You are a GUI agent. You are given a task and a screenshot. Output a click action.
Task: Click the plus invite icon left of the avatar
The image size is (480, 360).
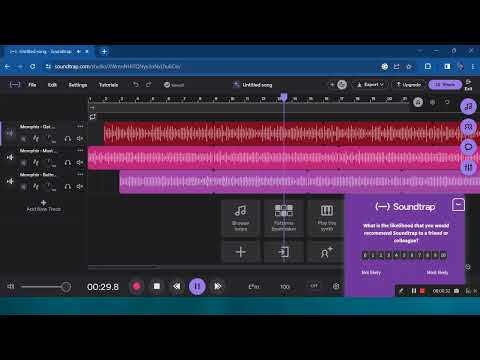tap(332, 85)
